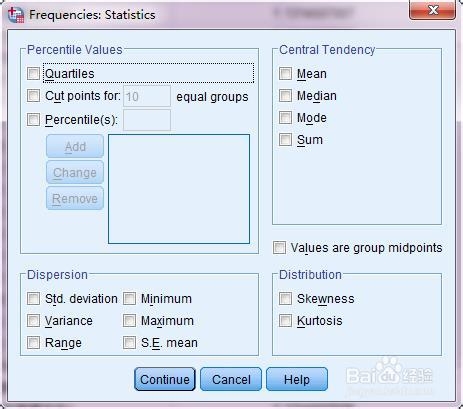This screenshot has width=463, height=409.
Task: Enable Values are group midpoints
Action: [x=279, y=248]
